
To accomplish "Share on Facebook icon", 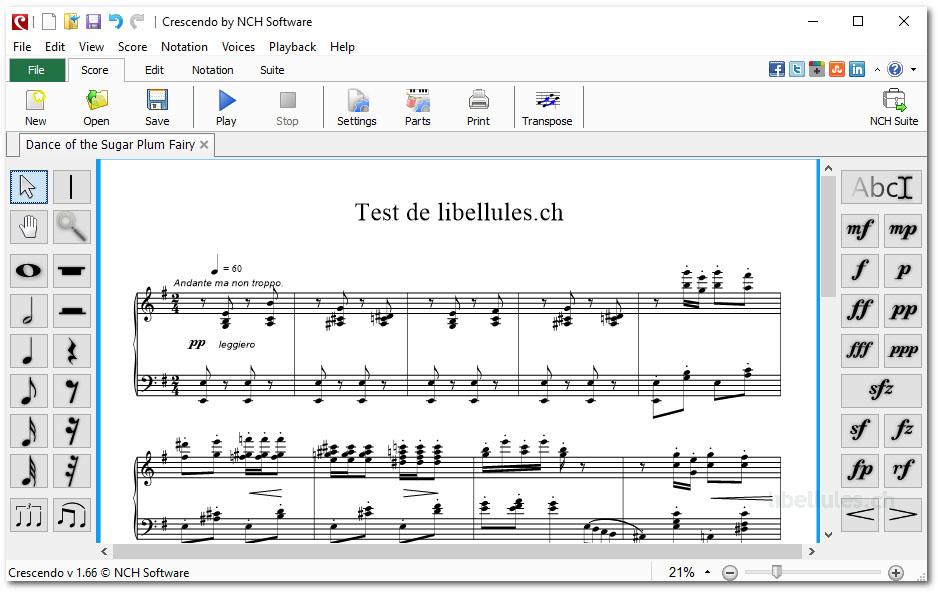I will coord(776,69).
